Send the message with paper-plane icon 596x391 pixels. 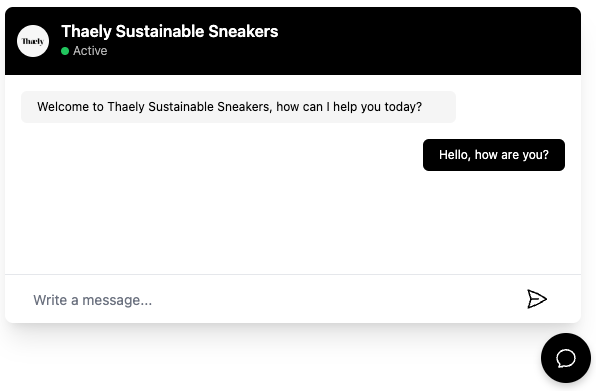(537, 299)
